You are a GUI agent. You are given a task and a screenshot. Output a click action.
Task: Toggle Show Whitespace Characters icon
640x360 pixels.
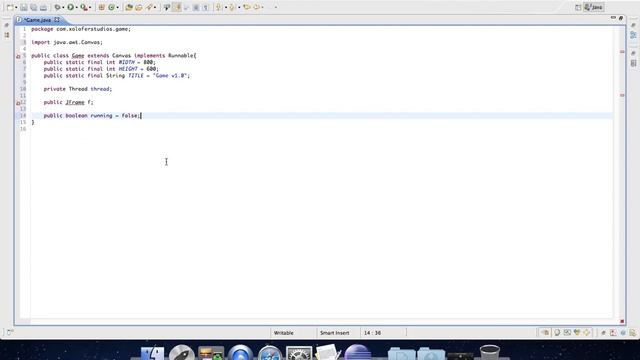pyautogui.click(x=206, y=7)
